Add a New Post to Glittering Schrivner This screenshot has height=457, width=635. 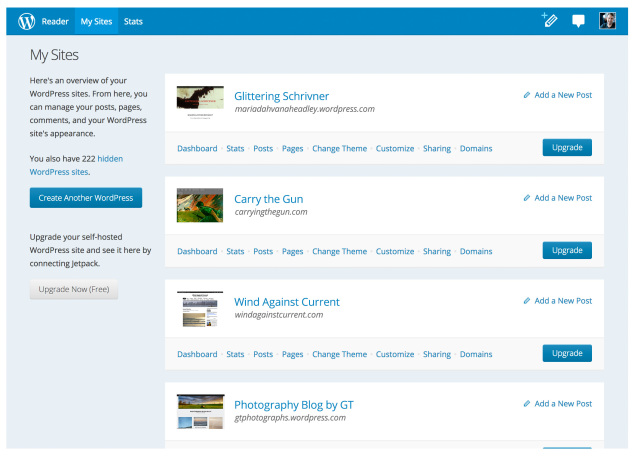pyautogui.click(x=558, y=95)
